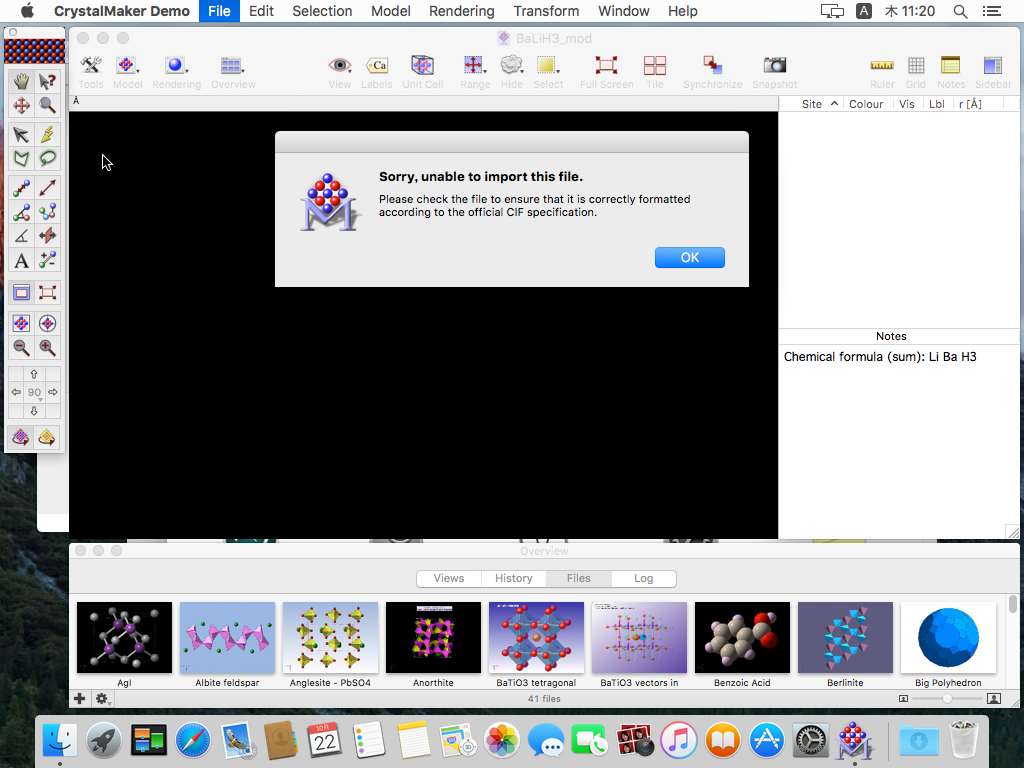Click the circular target view icon in palette

point(47,323)
